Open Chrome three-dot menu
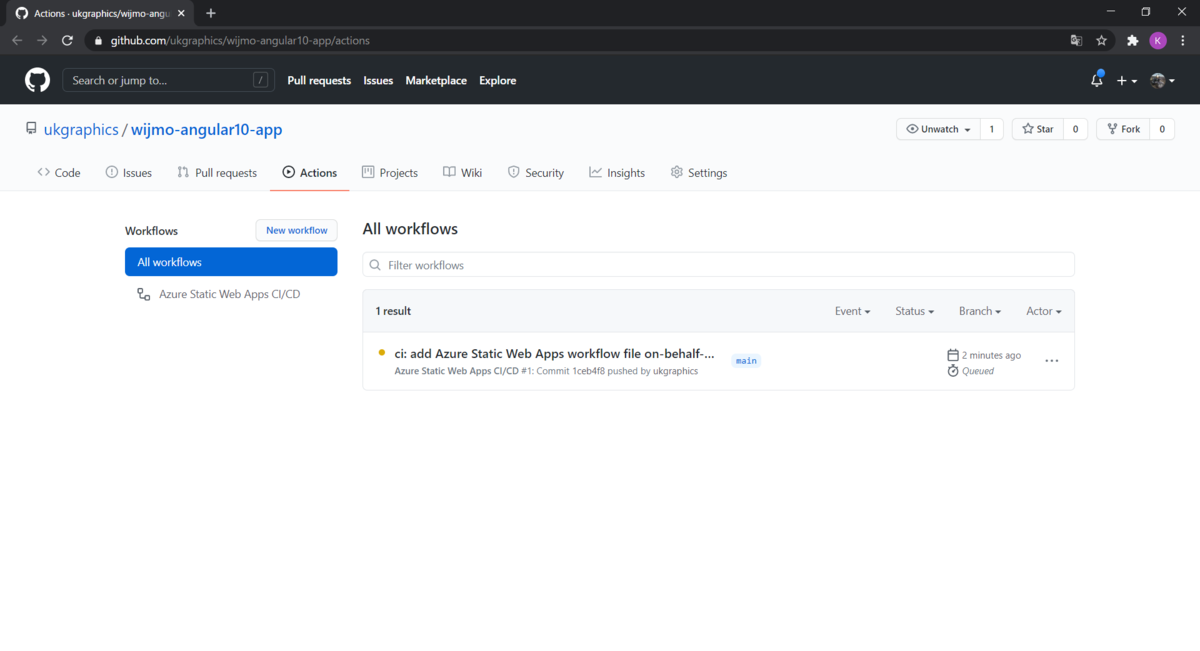 pos(1183,40)
